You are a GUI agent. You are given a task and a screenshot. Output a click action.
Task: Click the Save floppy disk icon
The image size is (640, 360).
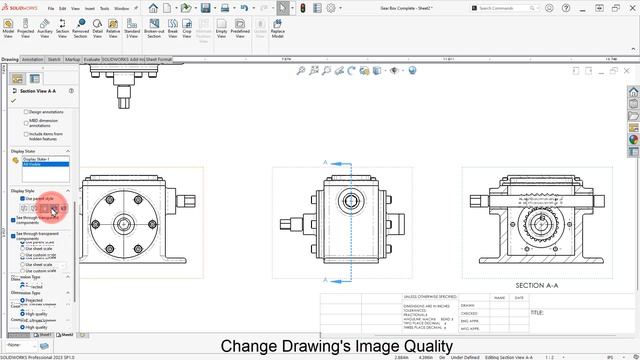point(206,8)
